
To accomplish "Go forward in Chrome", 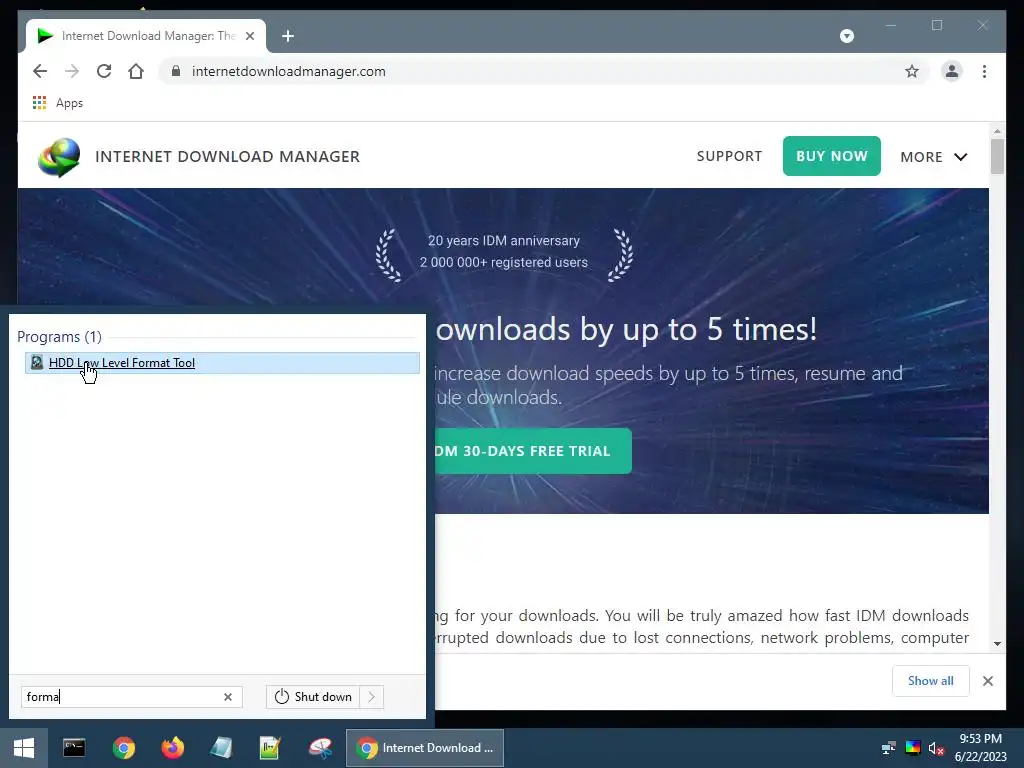I will (x=72, y=71).
